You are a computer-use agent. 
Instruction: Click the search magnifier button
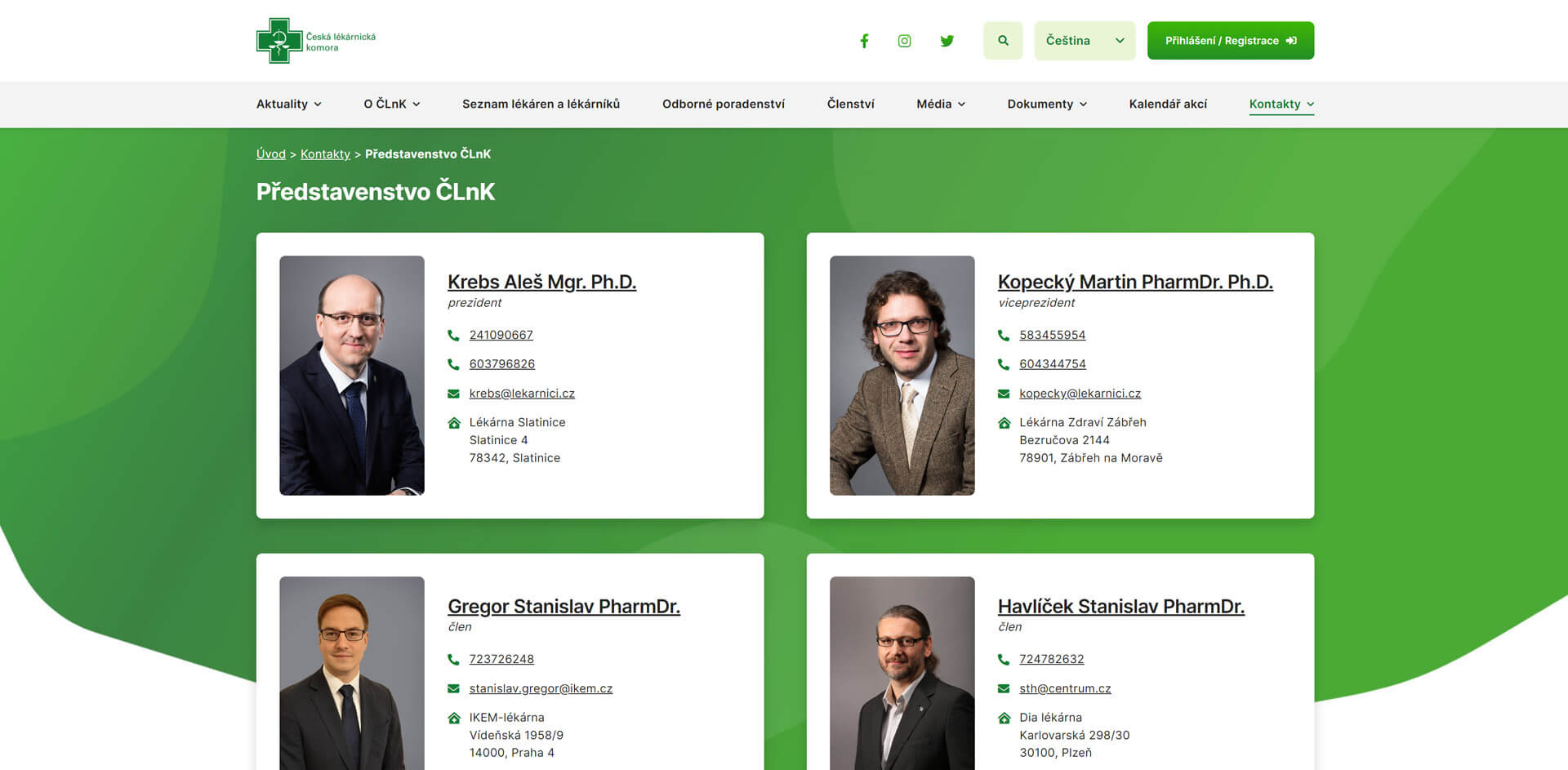(x=1003, y=41)
